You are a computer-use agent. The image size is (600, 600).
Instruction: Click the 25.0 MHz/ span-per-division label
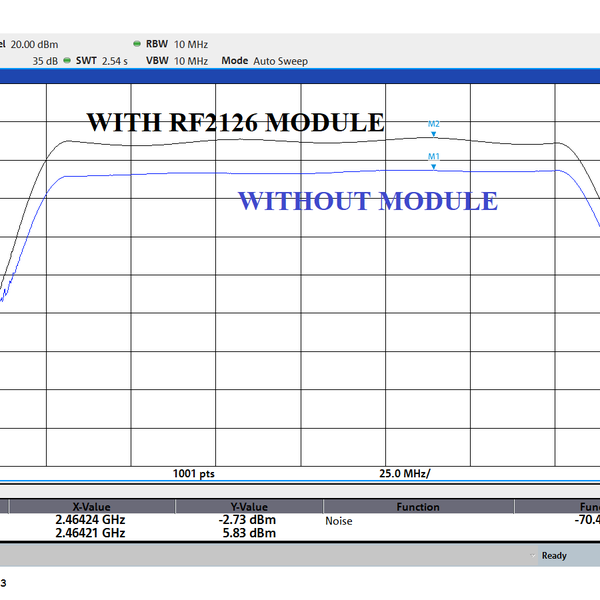[x=405, y=474]
